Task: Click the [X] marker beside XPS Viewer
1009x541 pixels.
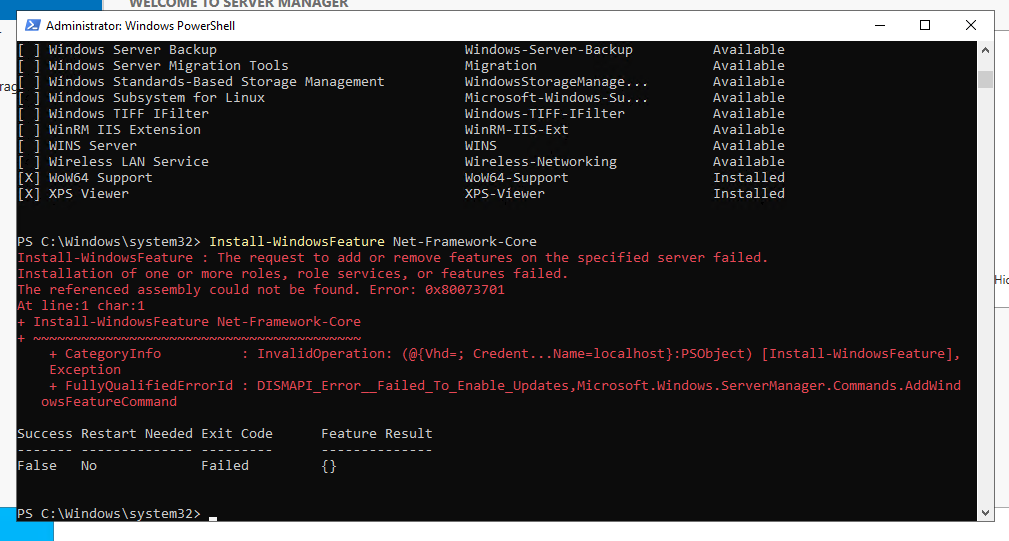Action: (29, 194)
